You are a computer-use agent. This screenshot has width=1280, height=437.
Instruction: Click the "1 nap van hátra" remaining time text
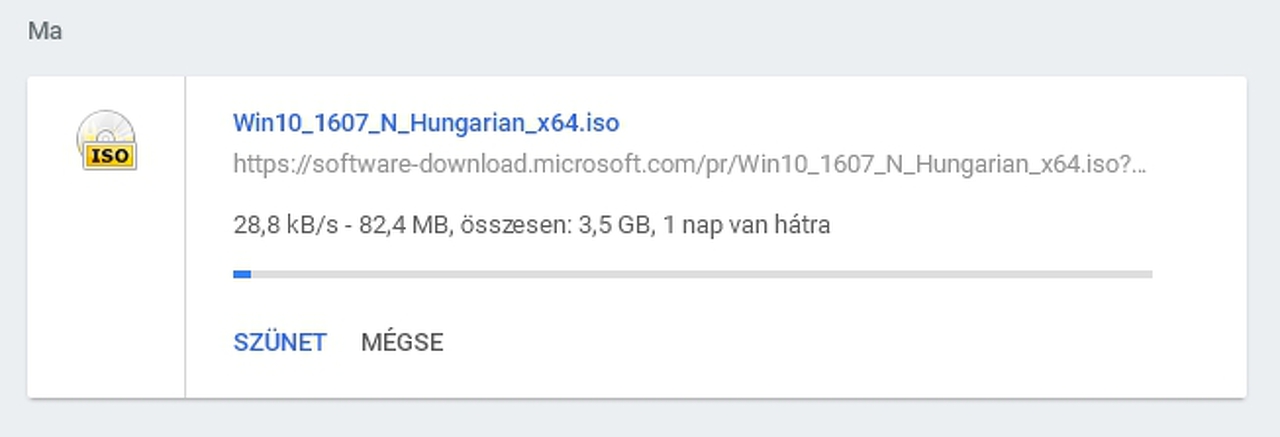pyautogui.click(x=746, y=225)
